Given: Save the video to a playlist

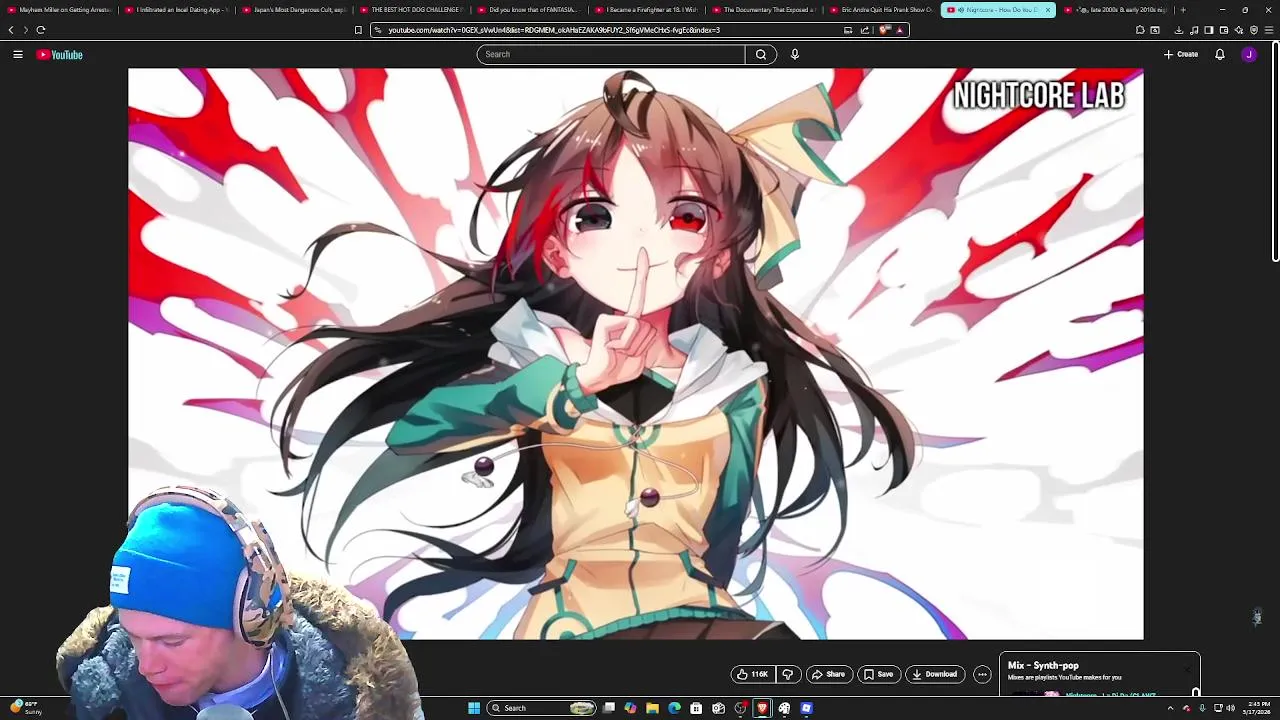Looking at the screenshot, I should pyautogui.click(x=878, y=674).
